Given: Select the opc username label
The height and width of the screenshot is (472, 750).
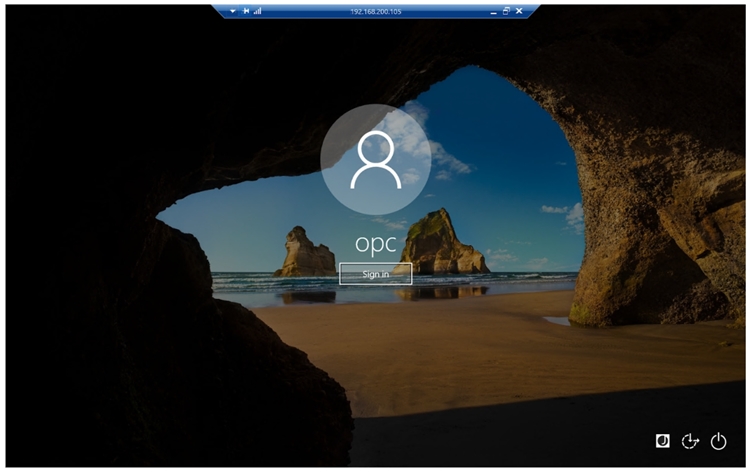Looking at the screenshot, I should point(375,243).
